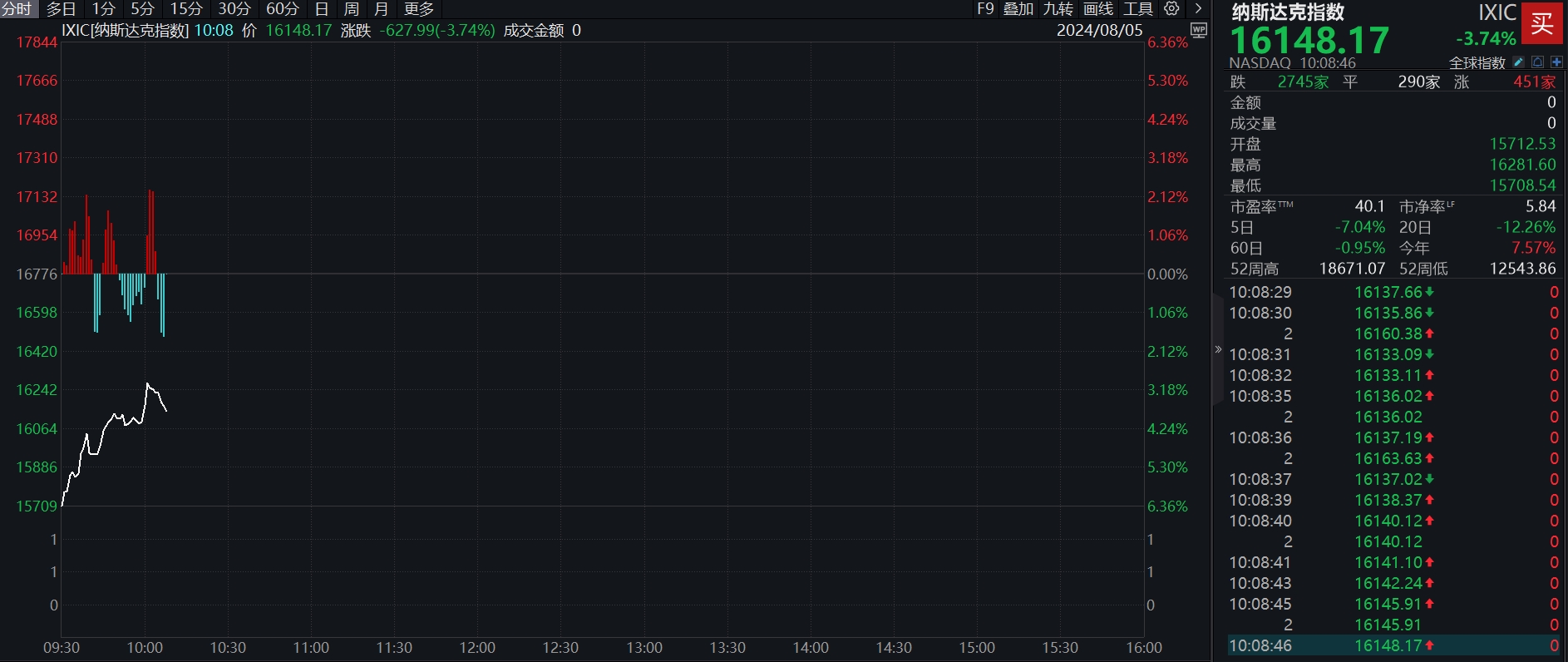
Task: Toggle 九转 indicator button
Action: pyautogui.click(x=1058, y=9)
